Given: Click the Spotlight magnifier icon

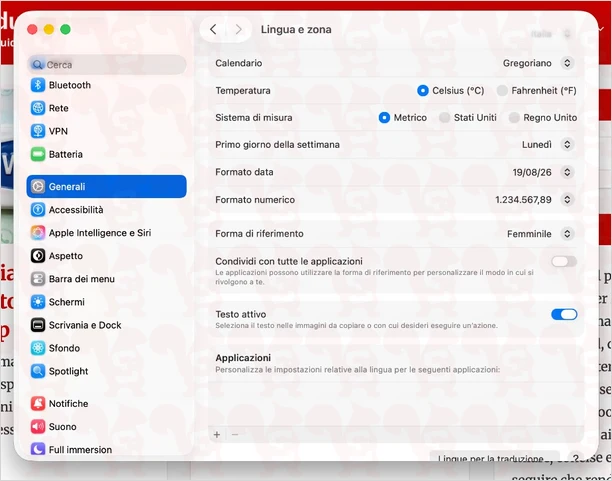Looking at the screenshot, I should coord(38,371).
